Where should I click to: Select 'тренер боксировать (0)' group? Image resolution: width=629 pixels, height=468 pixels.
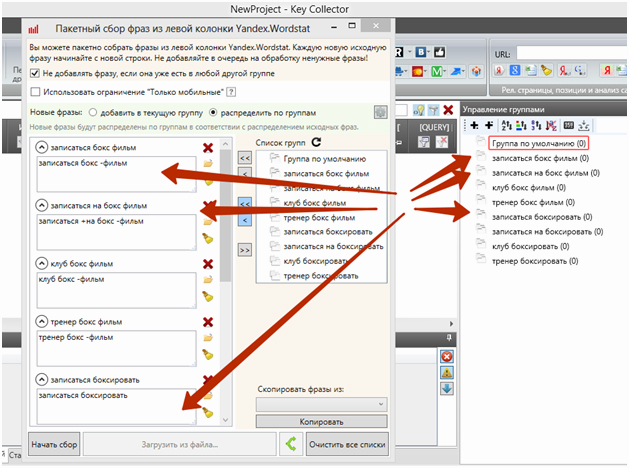[535, 261]
